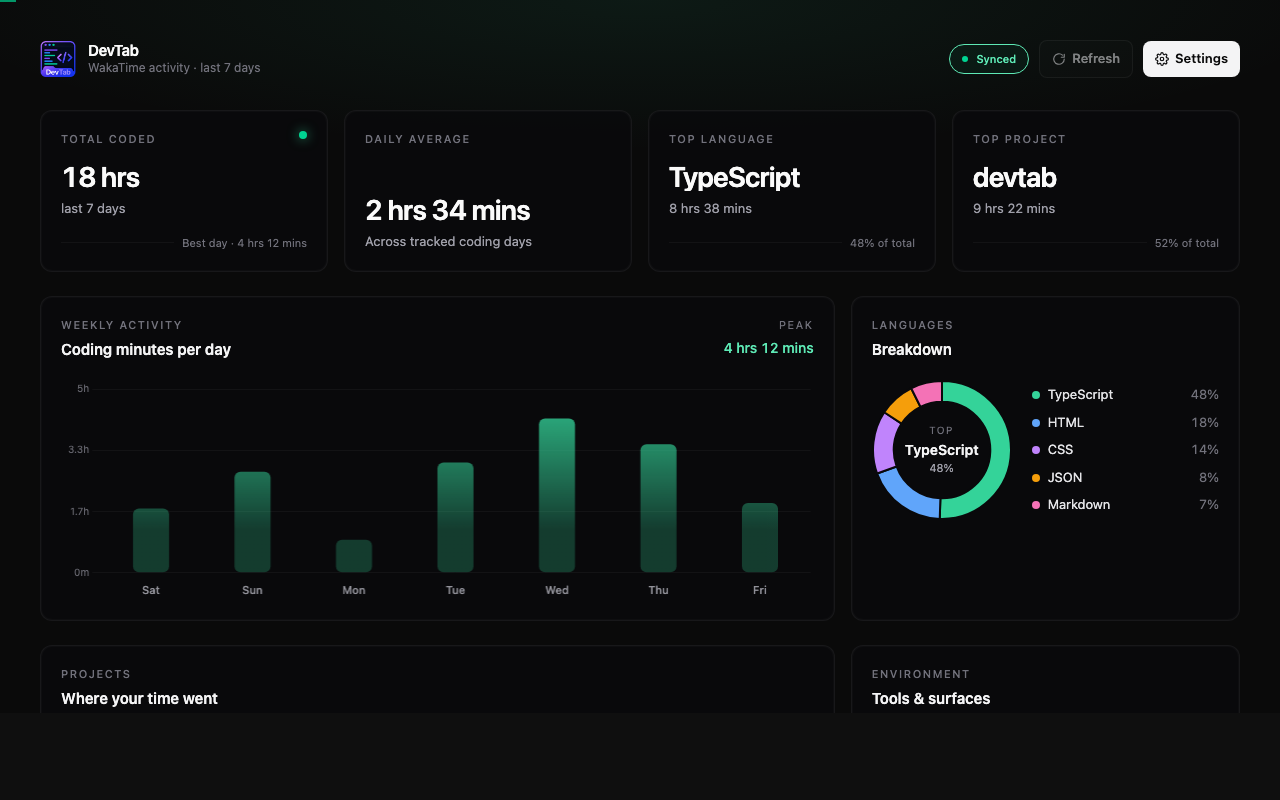The image size is (1280, 800).
Task: Select the Mon bar in the weekly chart
Action: (x=354, y=556)
